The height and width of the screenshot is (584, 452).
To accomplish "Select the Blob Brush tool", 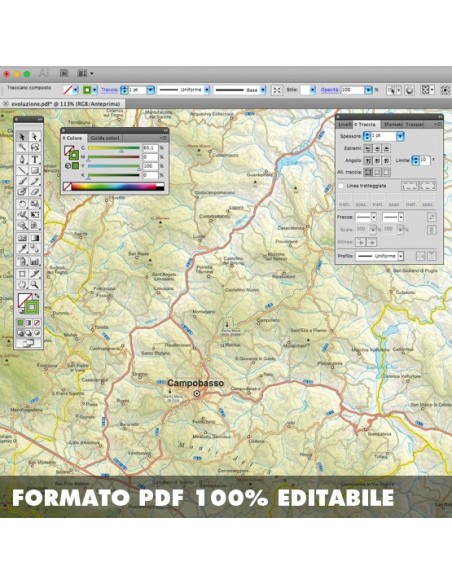I will (22, 191).
